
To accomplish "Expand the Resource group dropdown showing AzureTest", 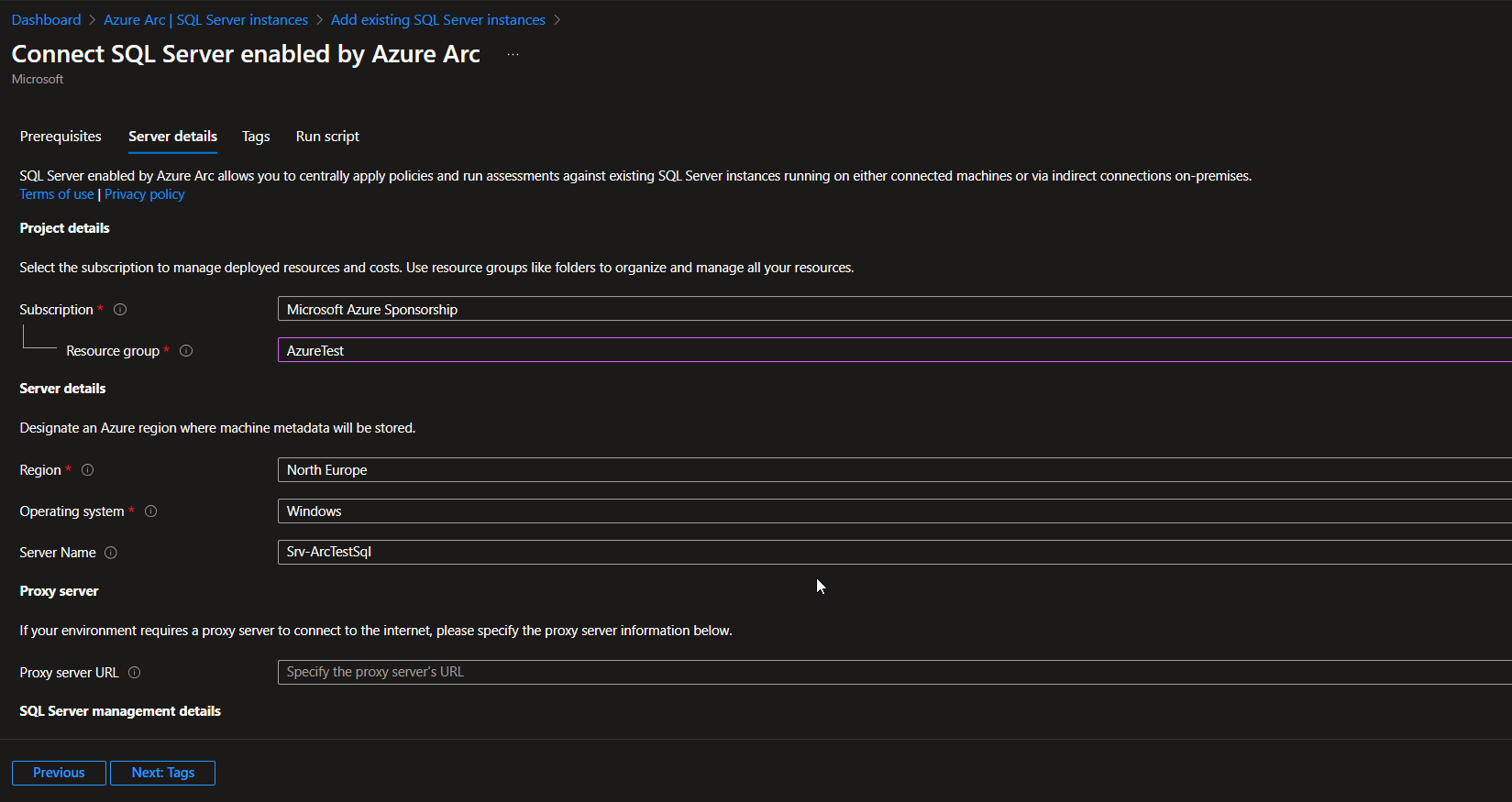I will (894, 350).
